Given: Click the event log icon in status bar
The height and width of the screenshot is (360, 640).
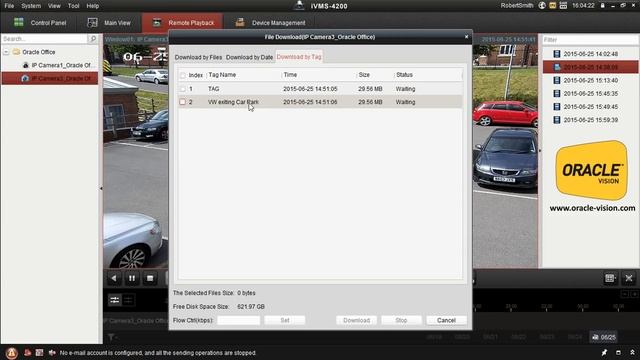Looking at the screenshot, I should coord(39,353).
